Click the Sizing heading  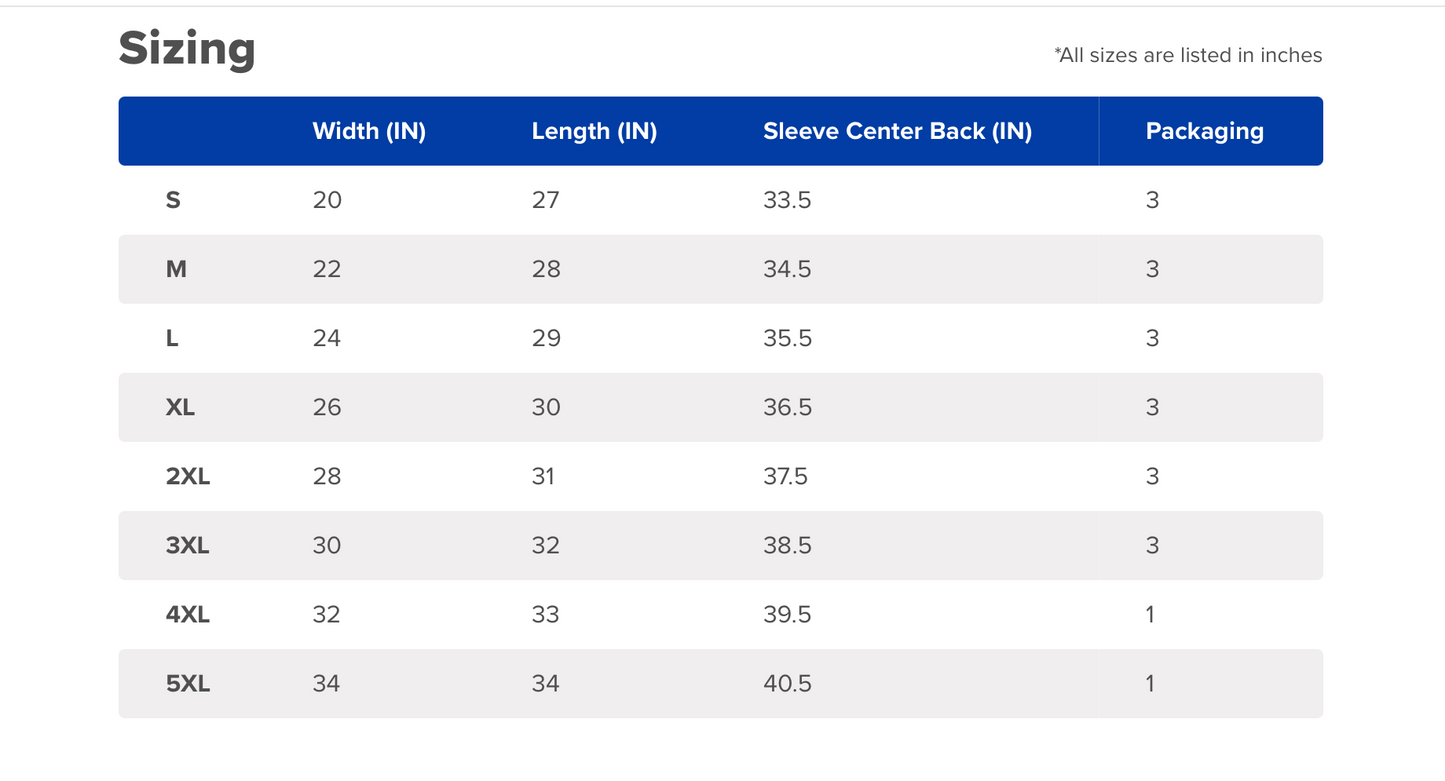tap(187, 49)
